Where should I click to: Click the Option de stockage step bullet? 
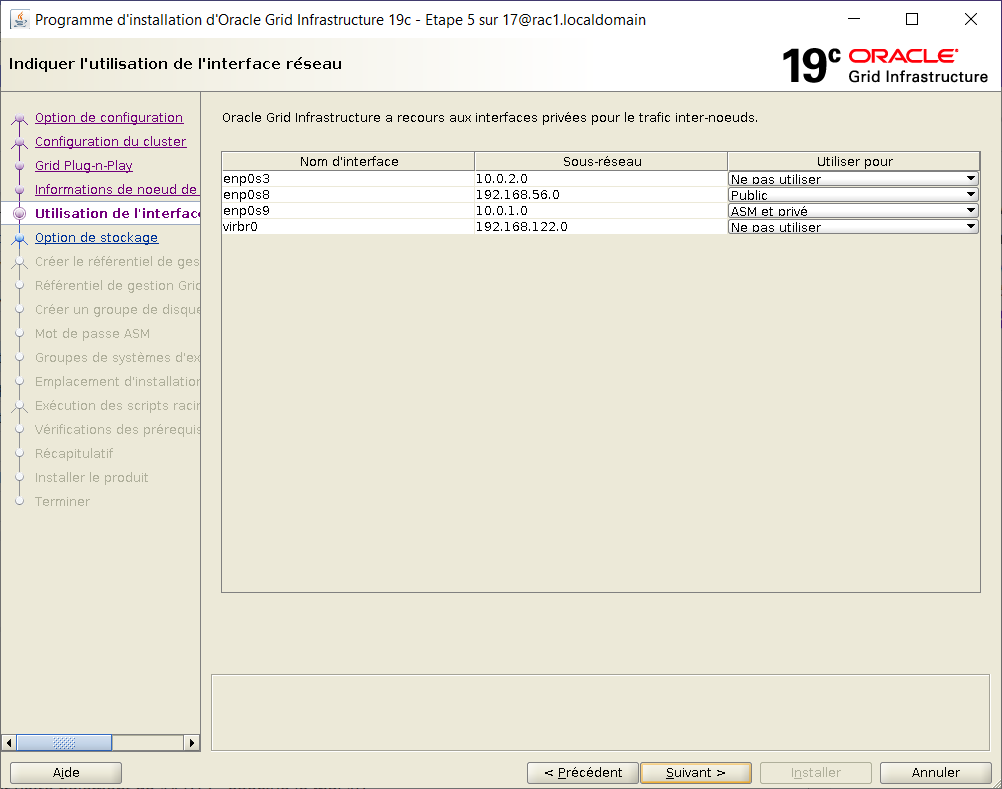click(20, 238)
